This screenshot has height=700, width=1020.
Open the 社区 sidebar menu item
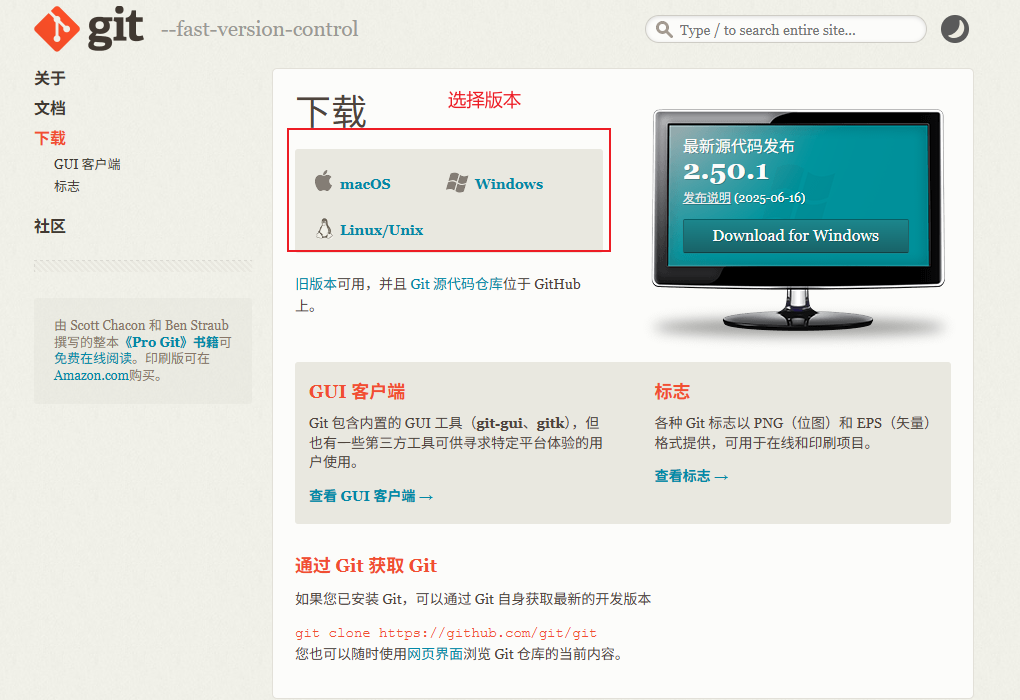click(50, 227)
